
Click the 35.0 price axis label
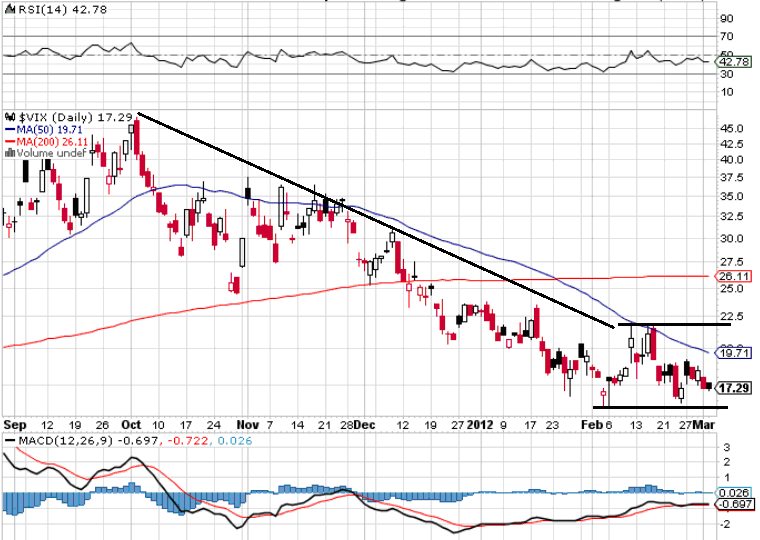coord(732,196)
